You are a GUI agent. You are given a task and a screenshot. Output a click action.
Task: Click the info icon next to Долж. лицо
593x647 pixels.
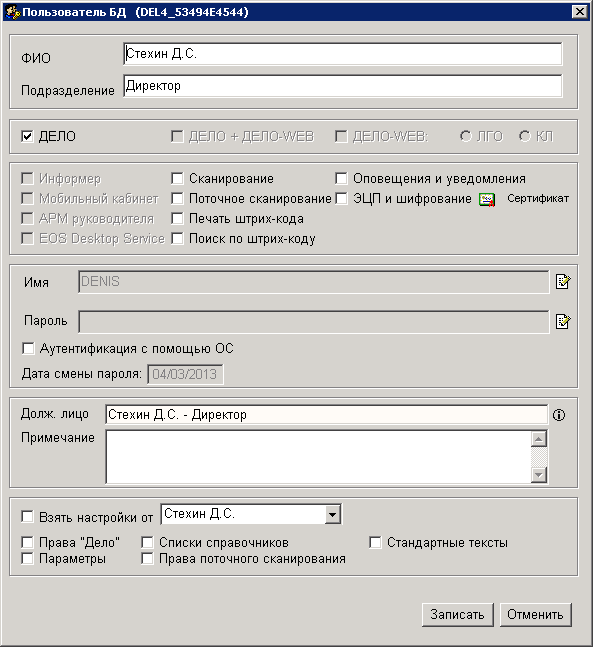point(559,415)
